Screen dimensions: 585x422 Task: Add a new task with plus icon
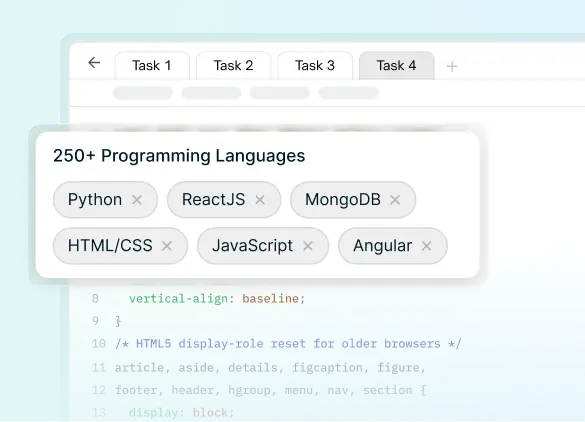pyautogui.click(x=452, y=66)
